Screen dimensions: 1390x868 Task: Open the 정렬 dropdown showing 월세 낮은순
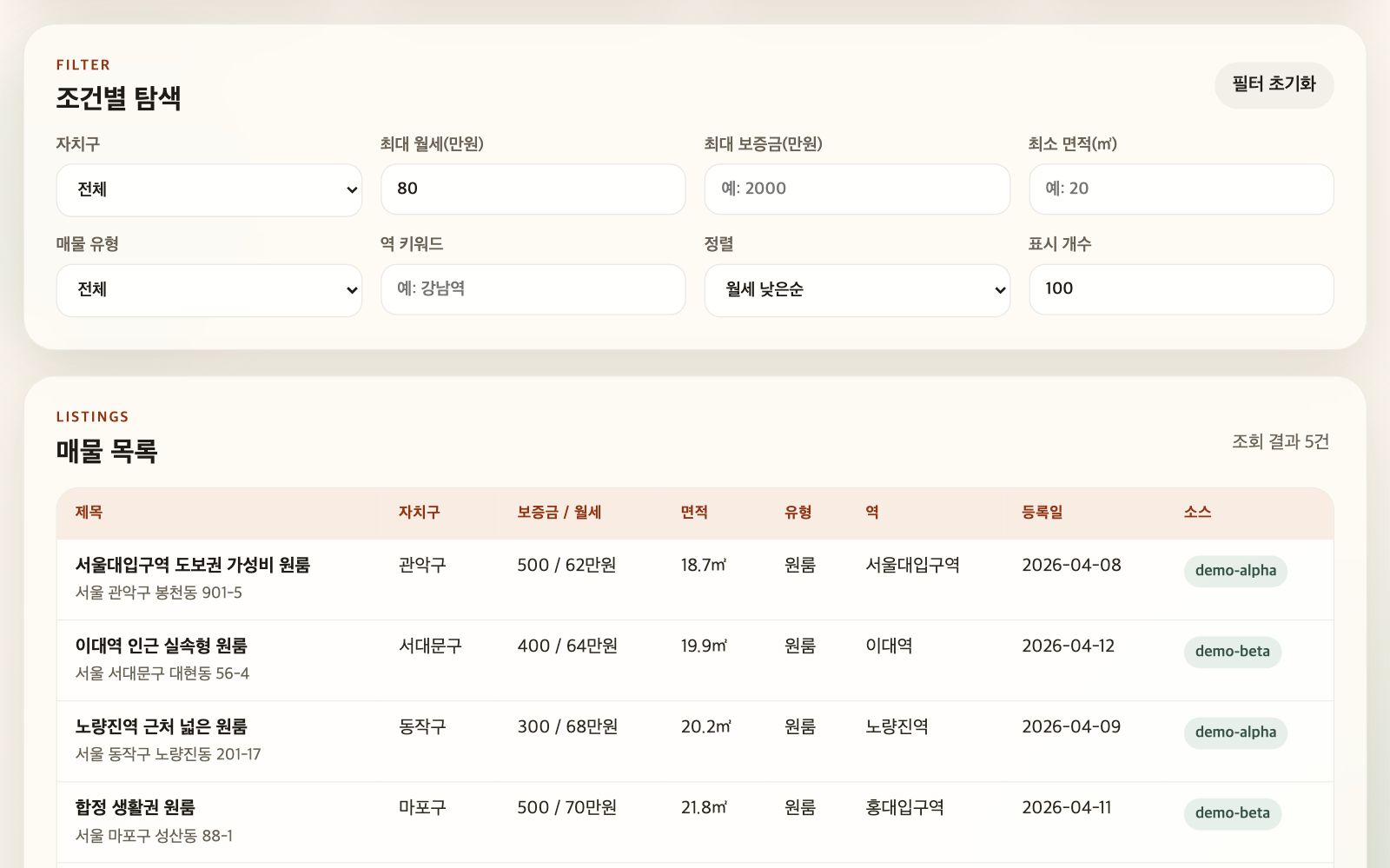click(x=857, y=290)
